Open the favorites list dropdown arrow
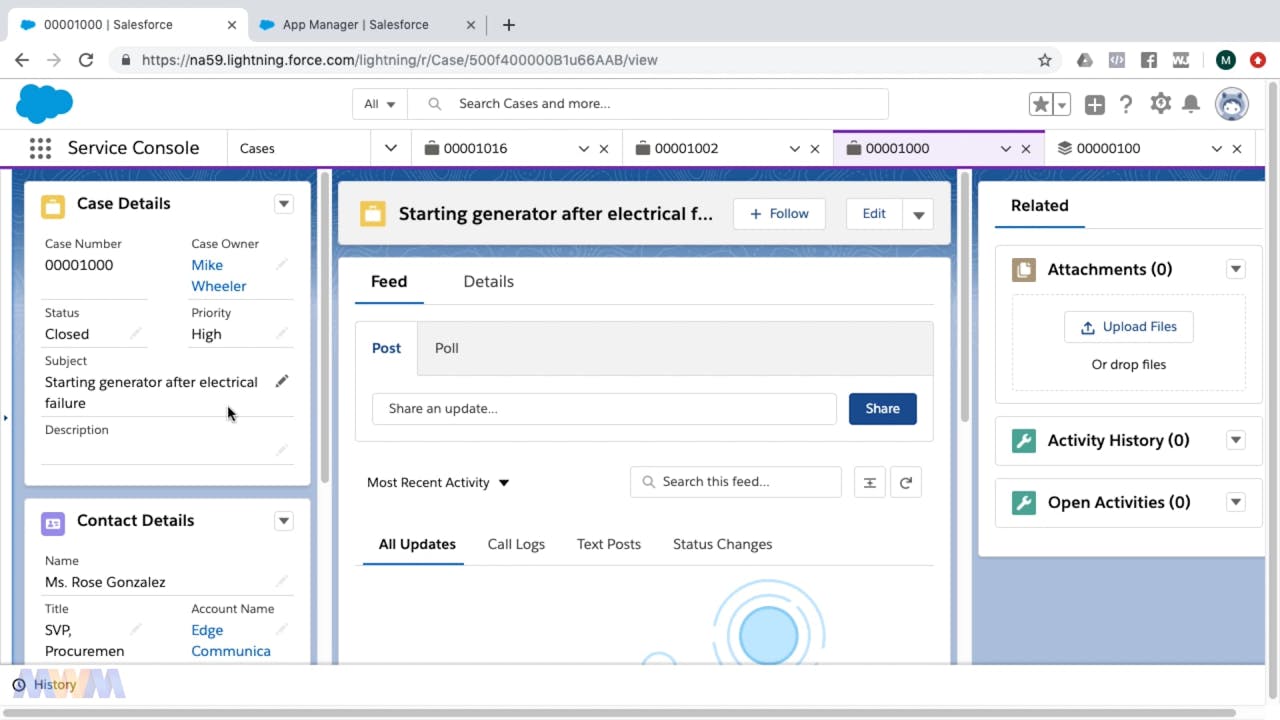This screenshot has width=1280, height=720. point(1062,104)
